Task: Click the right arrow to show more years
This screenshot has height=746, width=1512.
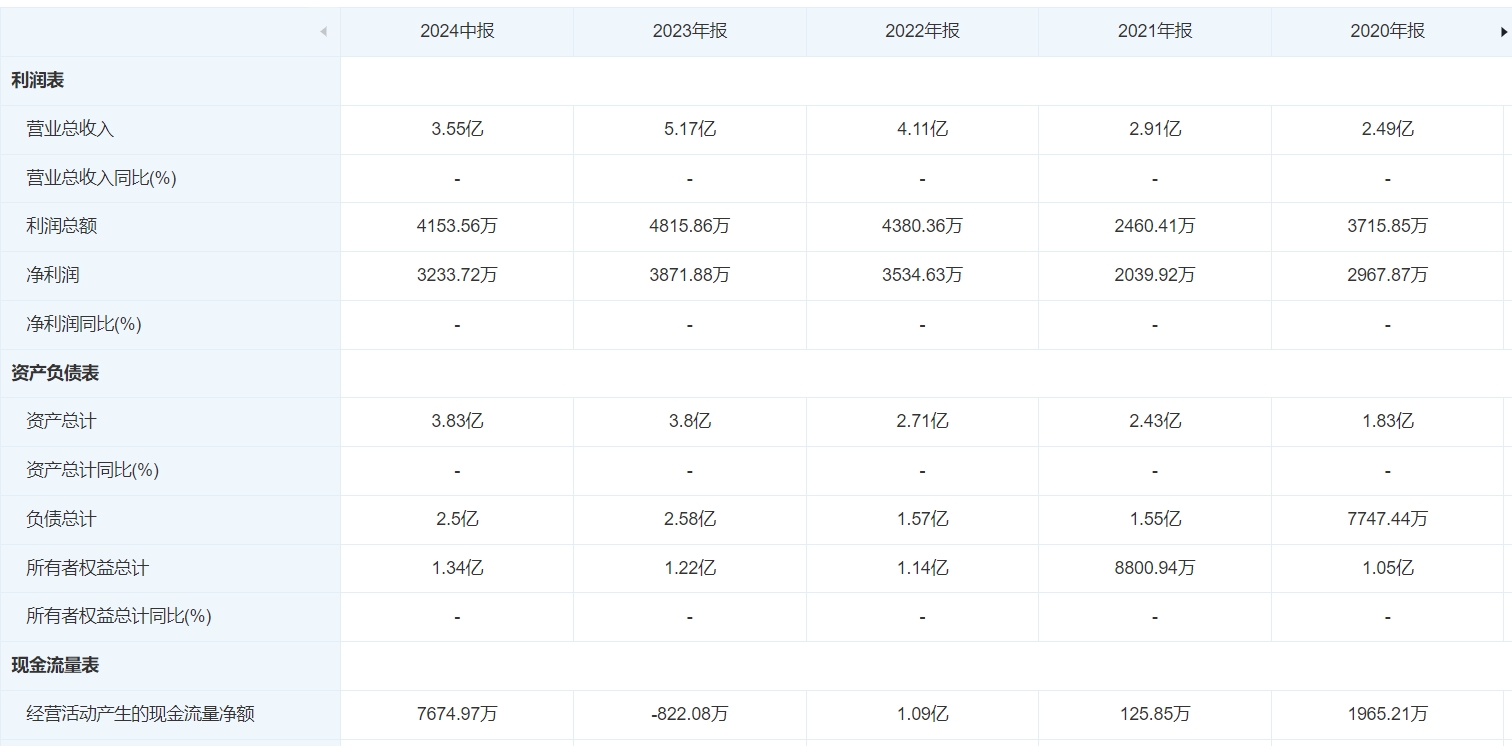Action: 1503,32
